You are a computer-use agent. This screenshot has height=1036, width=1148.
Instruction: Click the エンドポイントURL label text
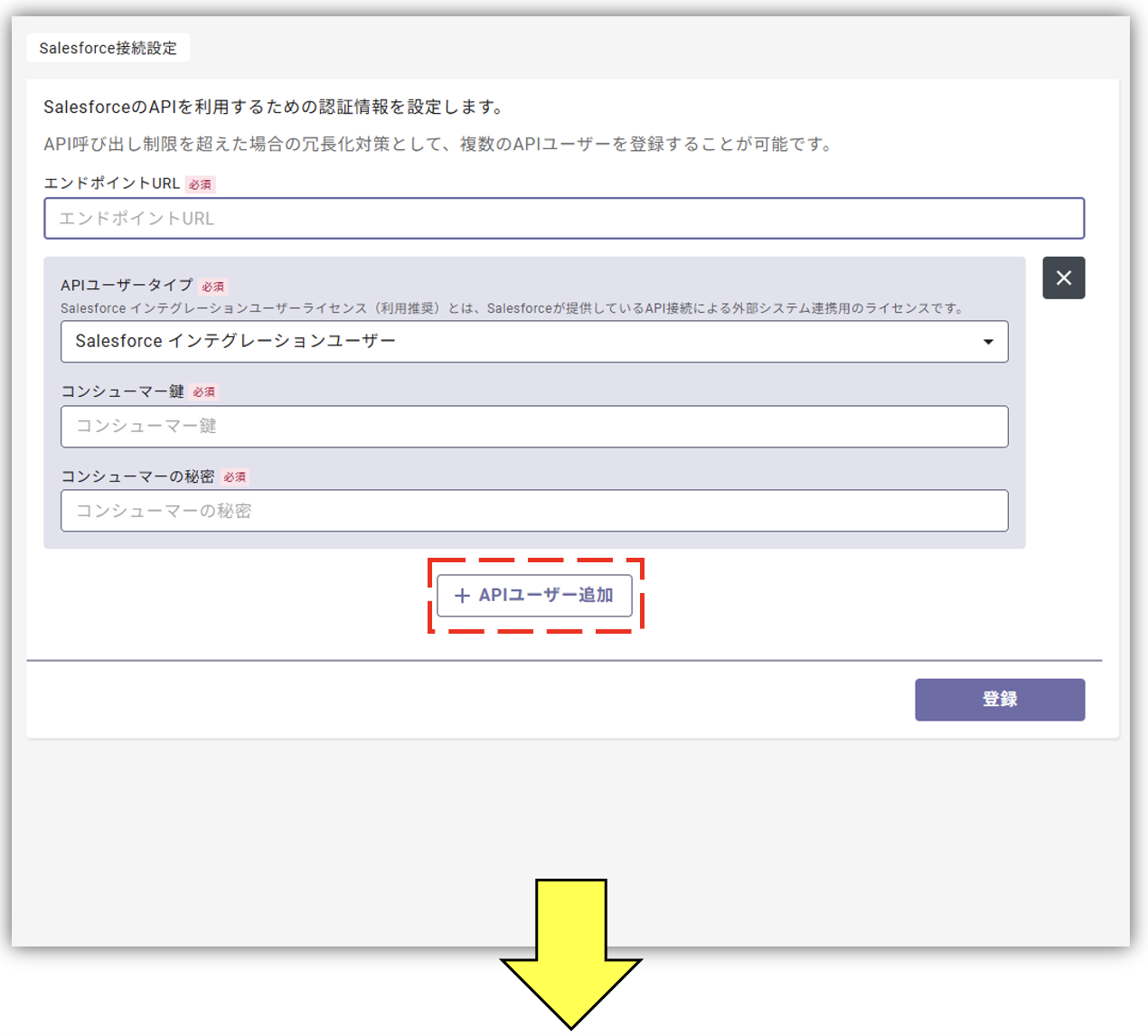[111, 184]
